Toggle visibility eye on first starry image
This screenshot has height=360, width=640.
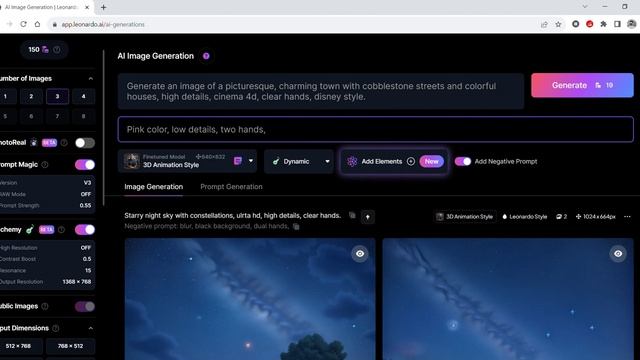point(360,254)
